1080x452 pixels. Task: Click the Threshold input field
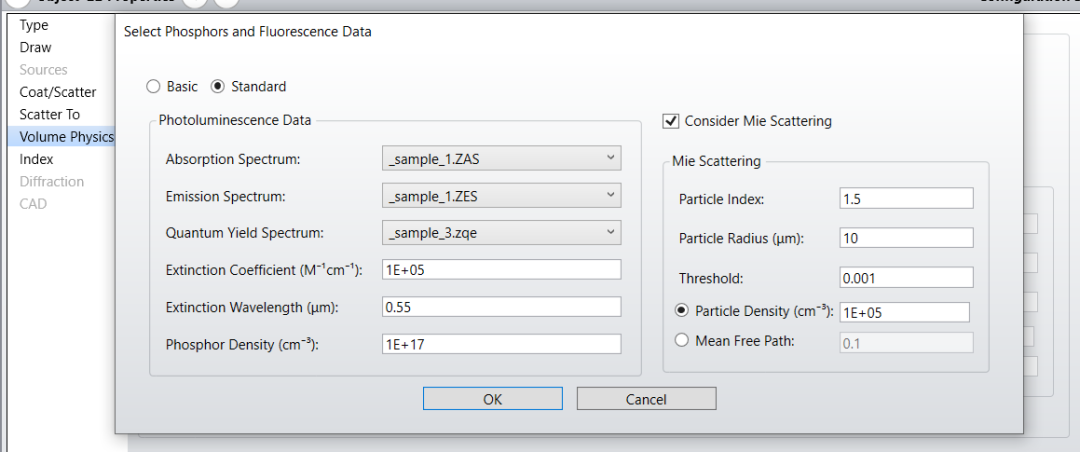(906, 276)
